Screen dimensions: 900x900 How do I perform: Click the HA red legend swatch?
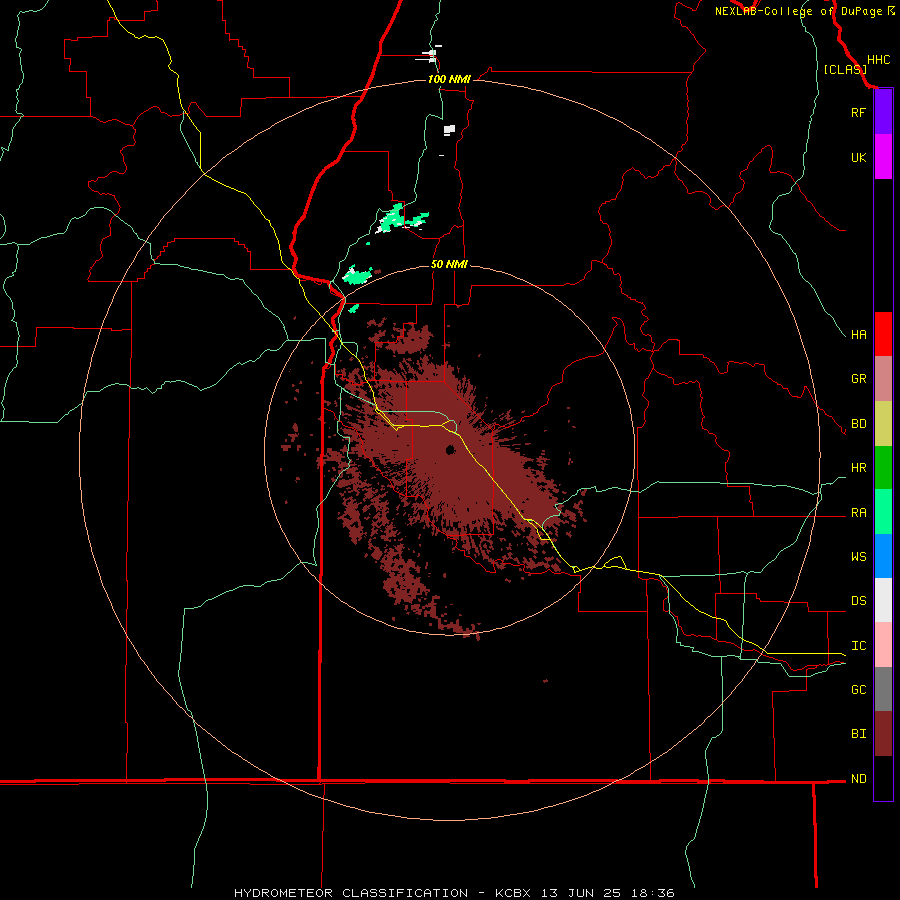(x=883, y=334)
